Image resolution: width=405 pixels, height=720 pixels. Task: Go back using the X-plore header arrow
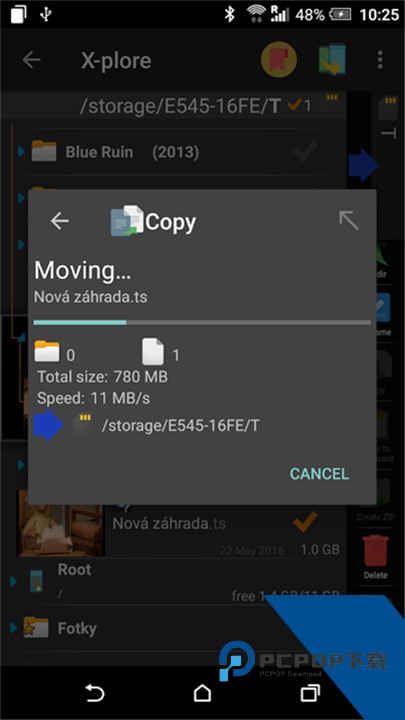coord(32,60)
